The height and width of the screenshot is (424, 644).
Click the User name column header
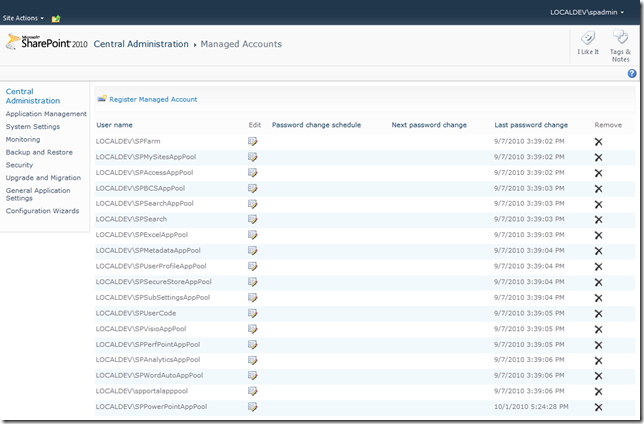click(x=115, y=125)
